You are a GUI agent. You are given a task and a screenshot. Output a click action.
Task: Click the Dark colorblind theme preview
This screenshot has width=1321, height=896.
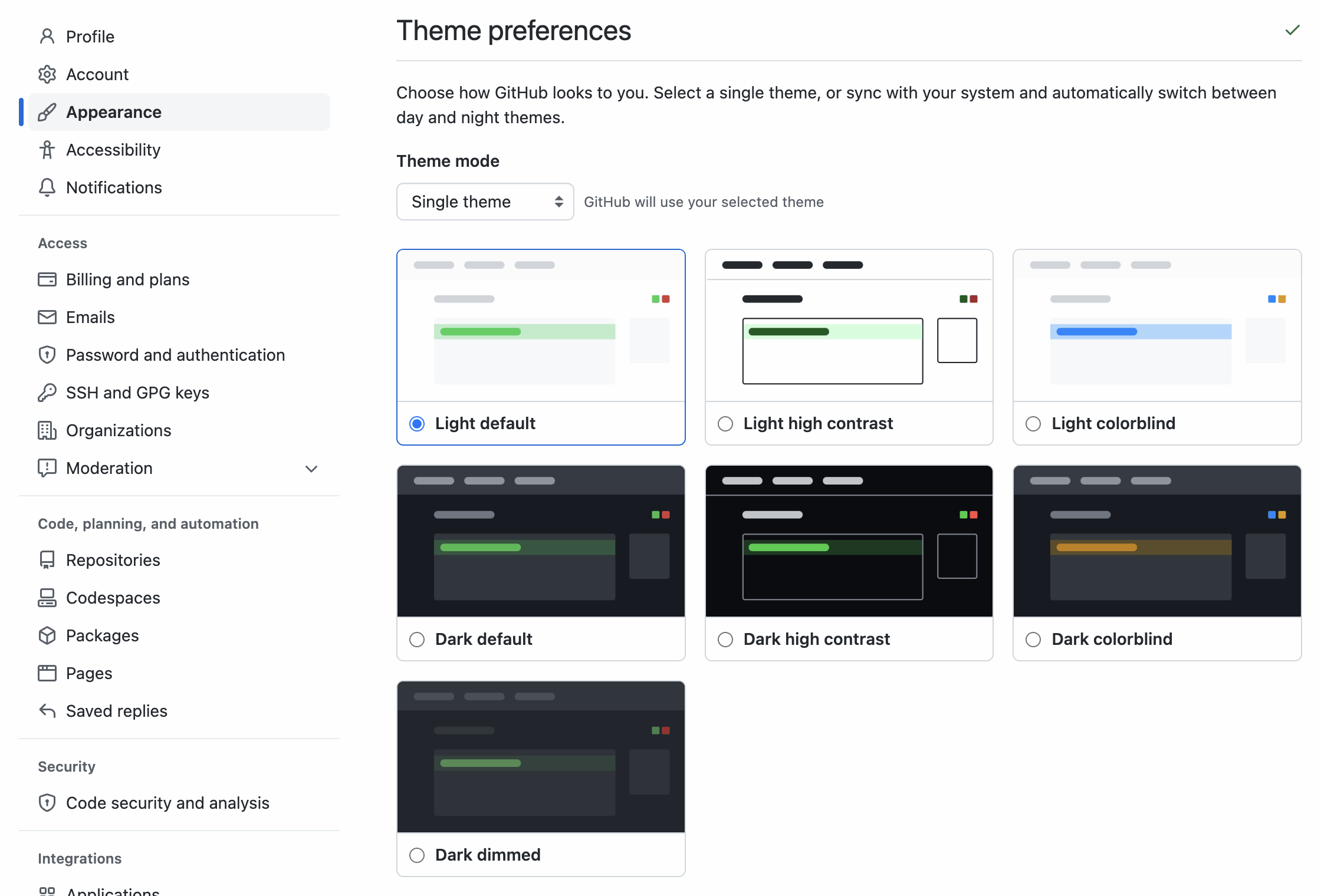1156,541
